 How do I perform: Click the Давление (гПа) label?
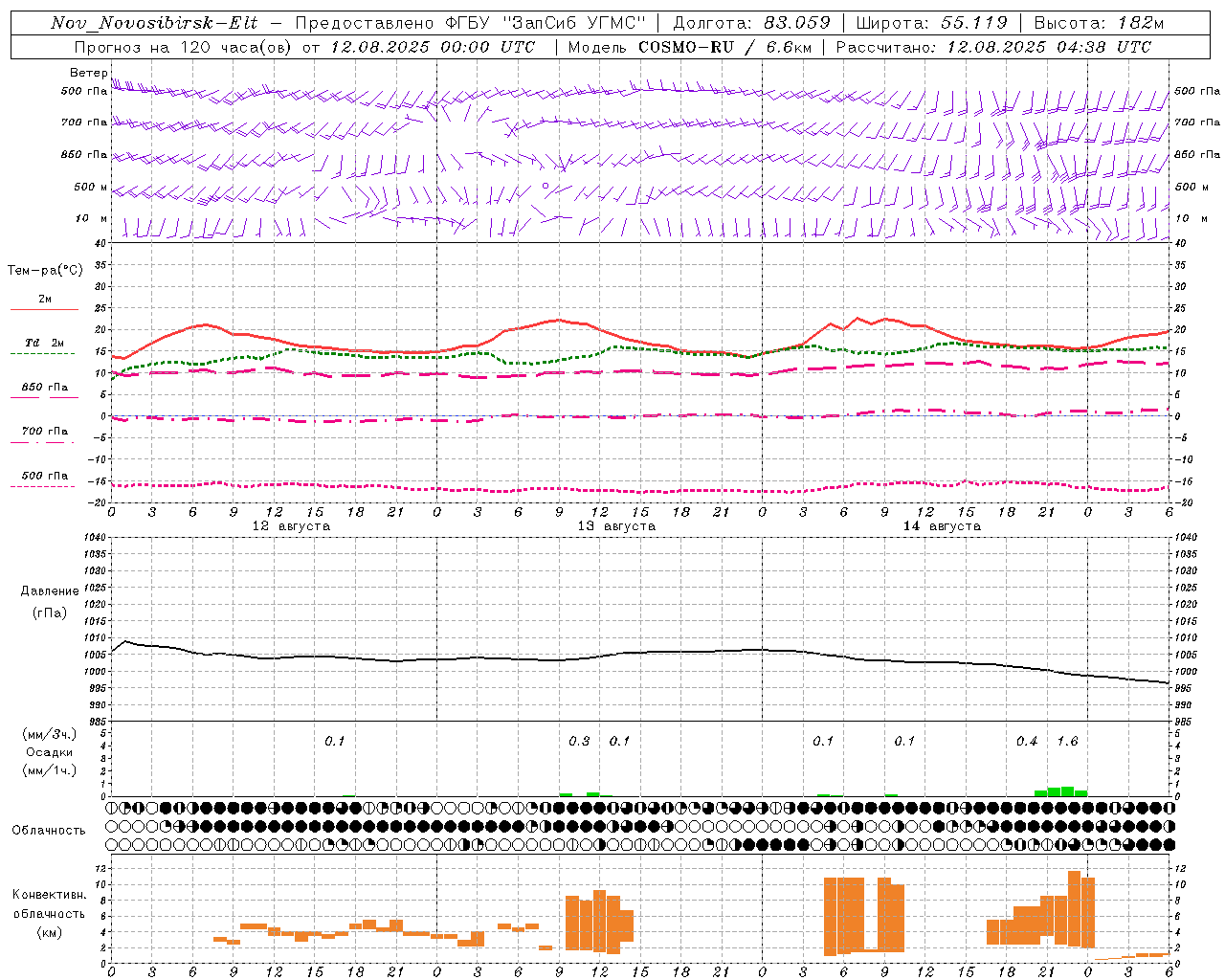(x=49, y=602)
